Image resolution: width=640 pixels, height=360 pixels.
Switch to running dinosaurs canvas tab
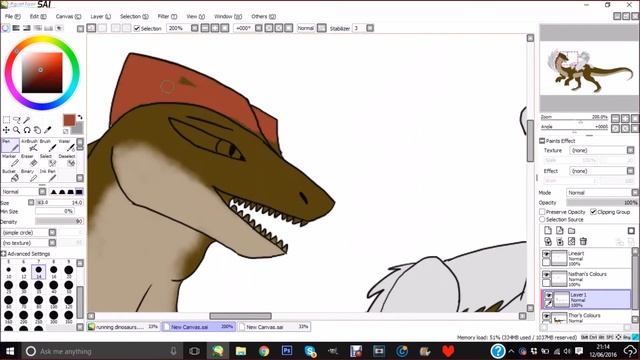[x=124, y=327]
